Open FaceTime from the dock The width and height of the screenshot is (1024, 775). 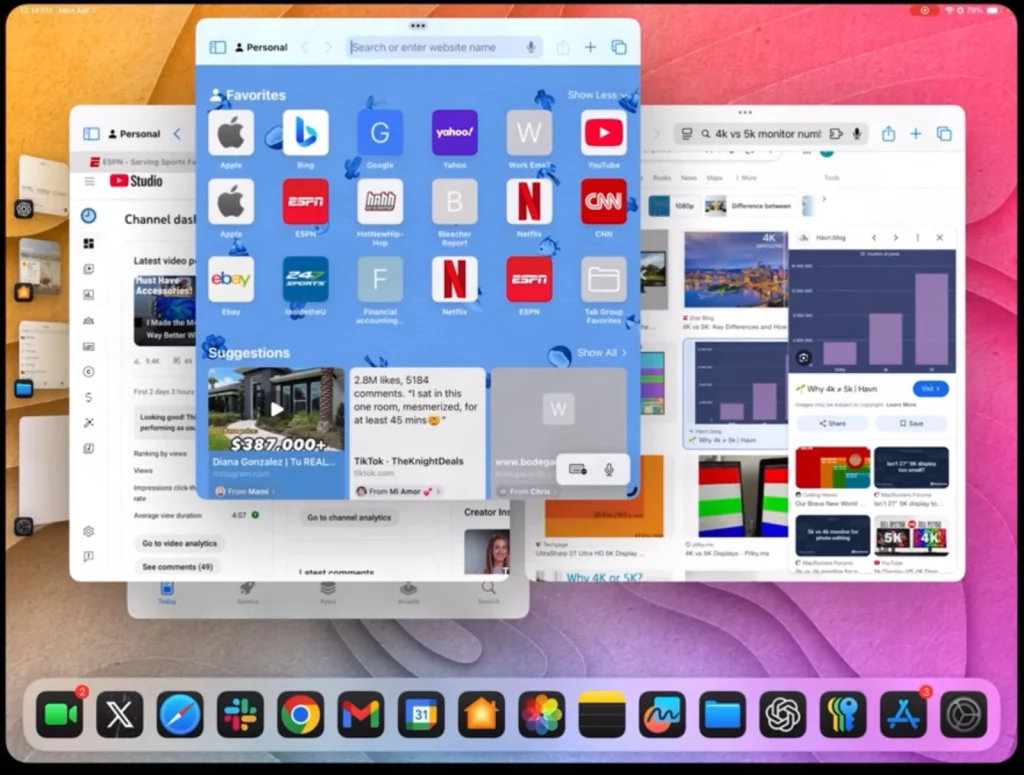59,715
